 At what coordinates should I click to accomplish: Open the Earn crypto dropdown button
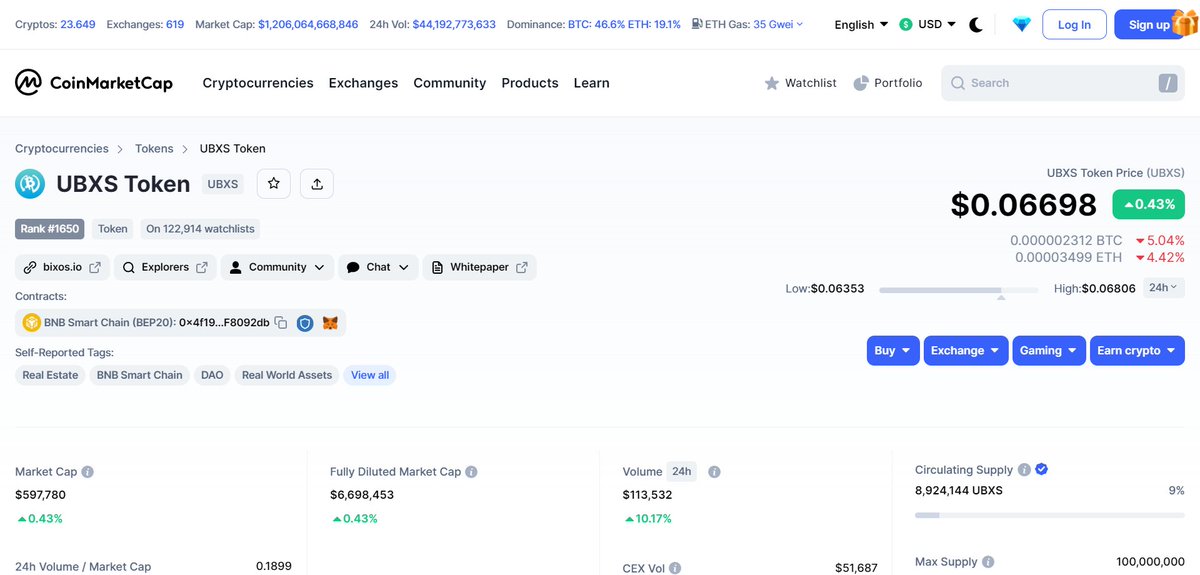tap(1137, 350)
